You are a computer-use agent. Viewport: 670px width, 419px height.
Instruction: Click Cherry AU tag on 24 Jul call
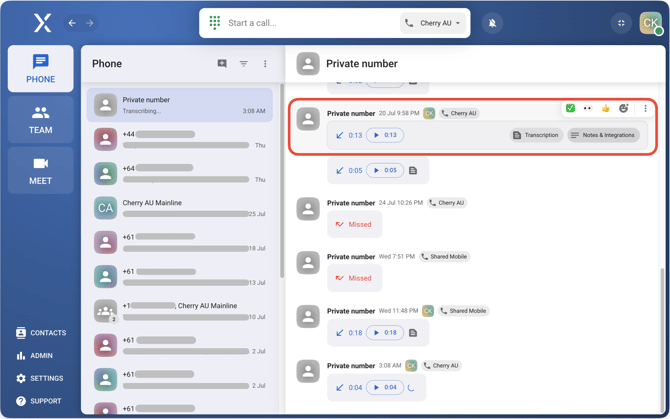[447, 203]
